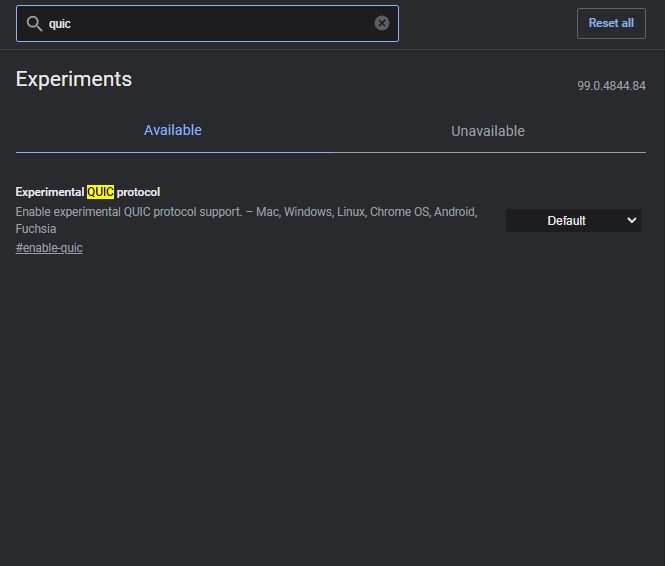Click the yellow highlighted QUIC word

pos(101,192)
